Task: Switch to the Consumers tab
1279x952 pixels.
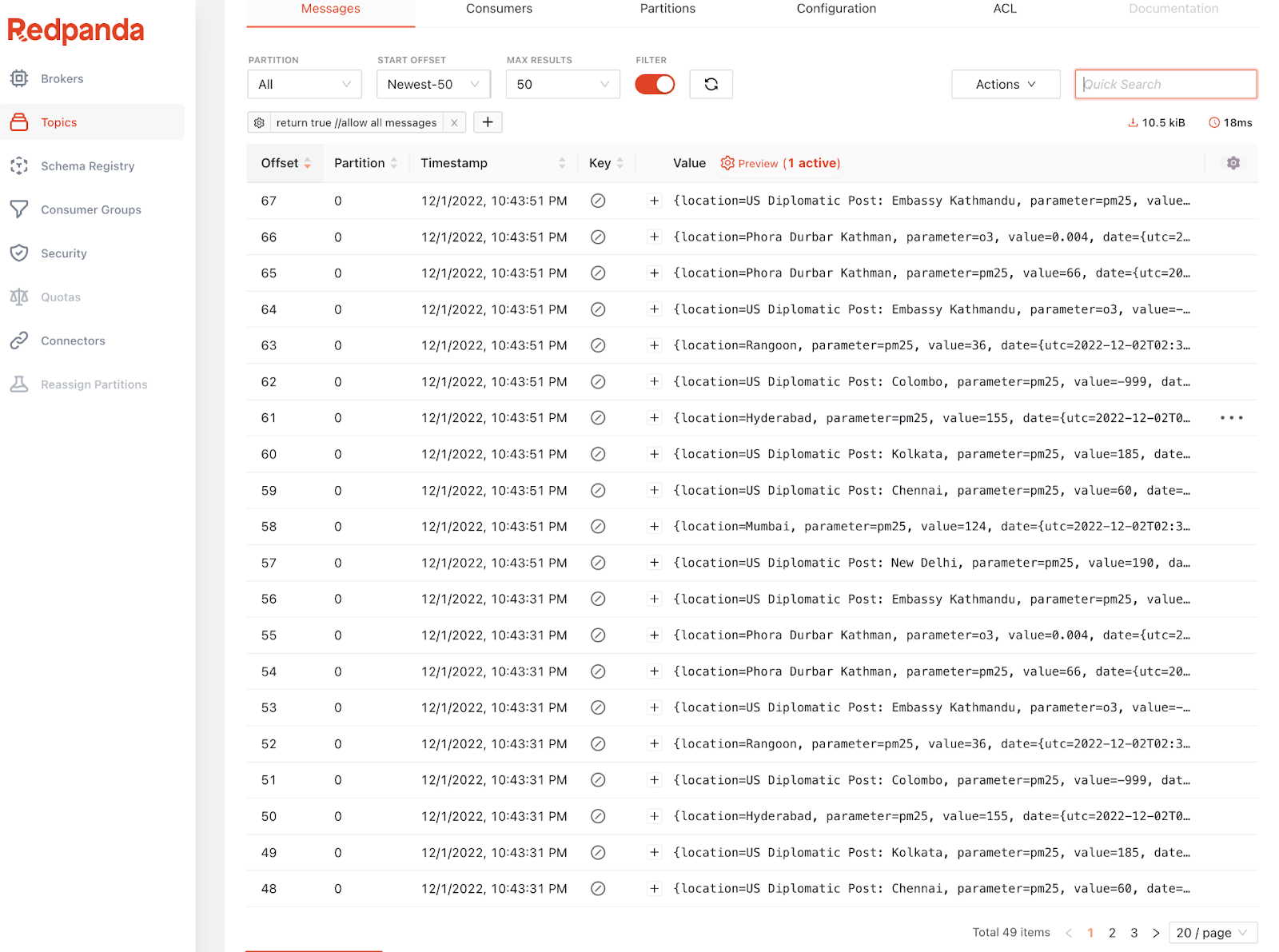Action: pyautogui.click(x=499, y=9)
